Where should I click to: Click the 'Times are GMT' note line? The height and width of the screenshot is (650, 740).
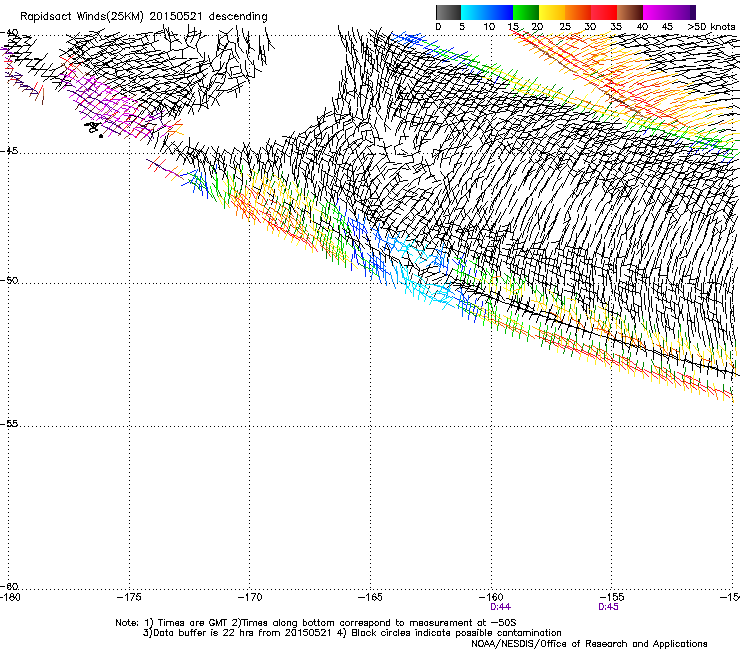316,623
